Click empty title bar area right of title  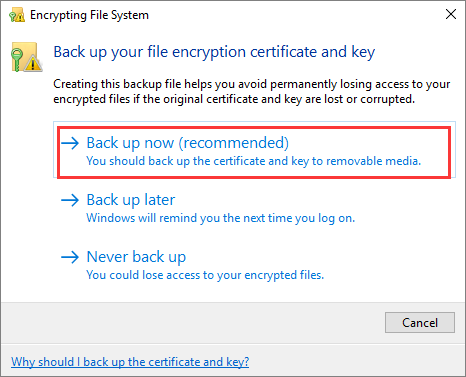(293, 15)
